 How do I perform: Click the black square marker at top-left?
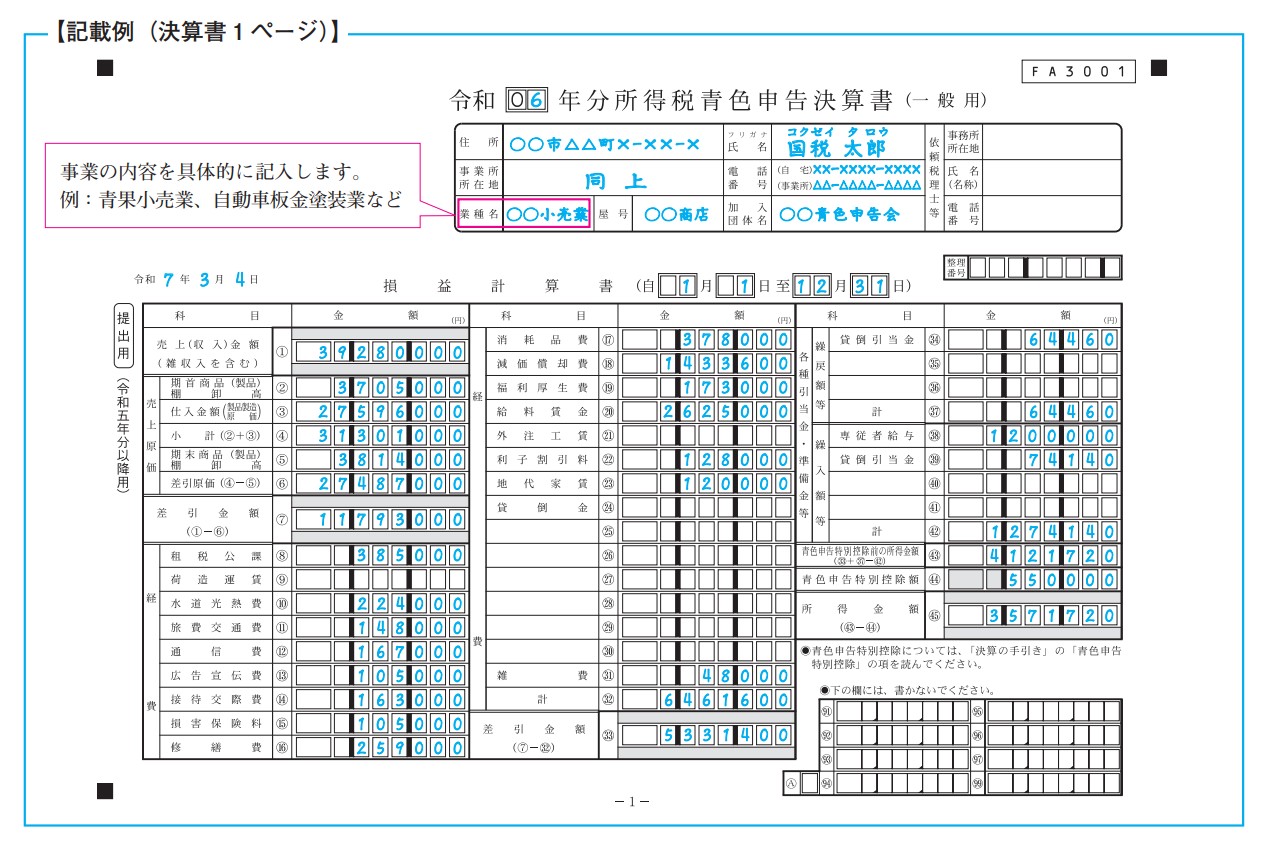104,69
